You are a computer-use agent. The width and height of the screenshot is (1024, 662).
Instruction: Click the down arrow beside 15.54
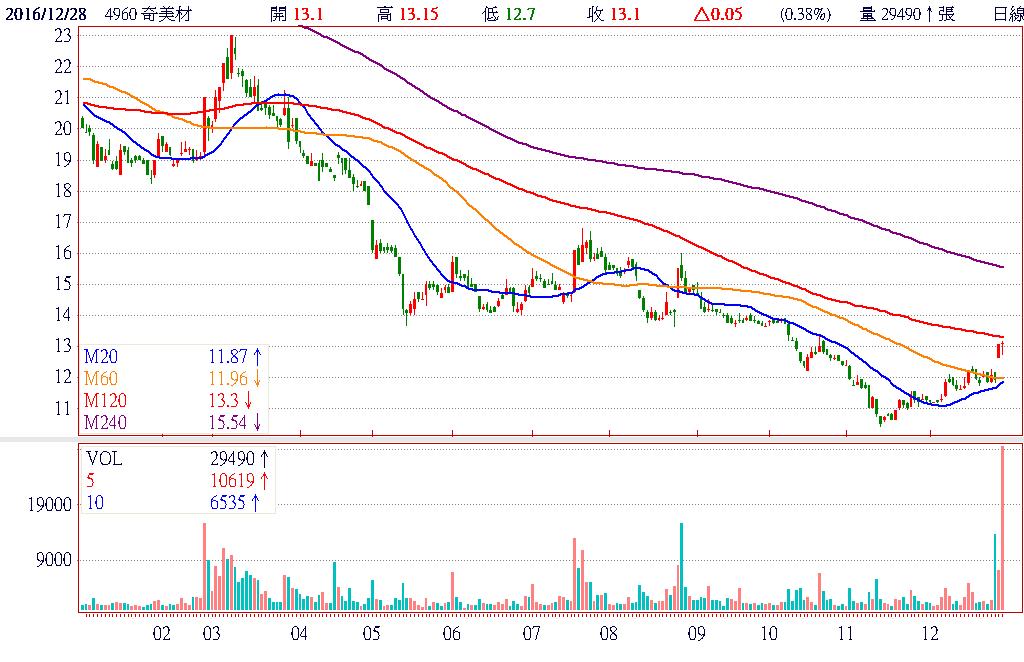point(256,422)
